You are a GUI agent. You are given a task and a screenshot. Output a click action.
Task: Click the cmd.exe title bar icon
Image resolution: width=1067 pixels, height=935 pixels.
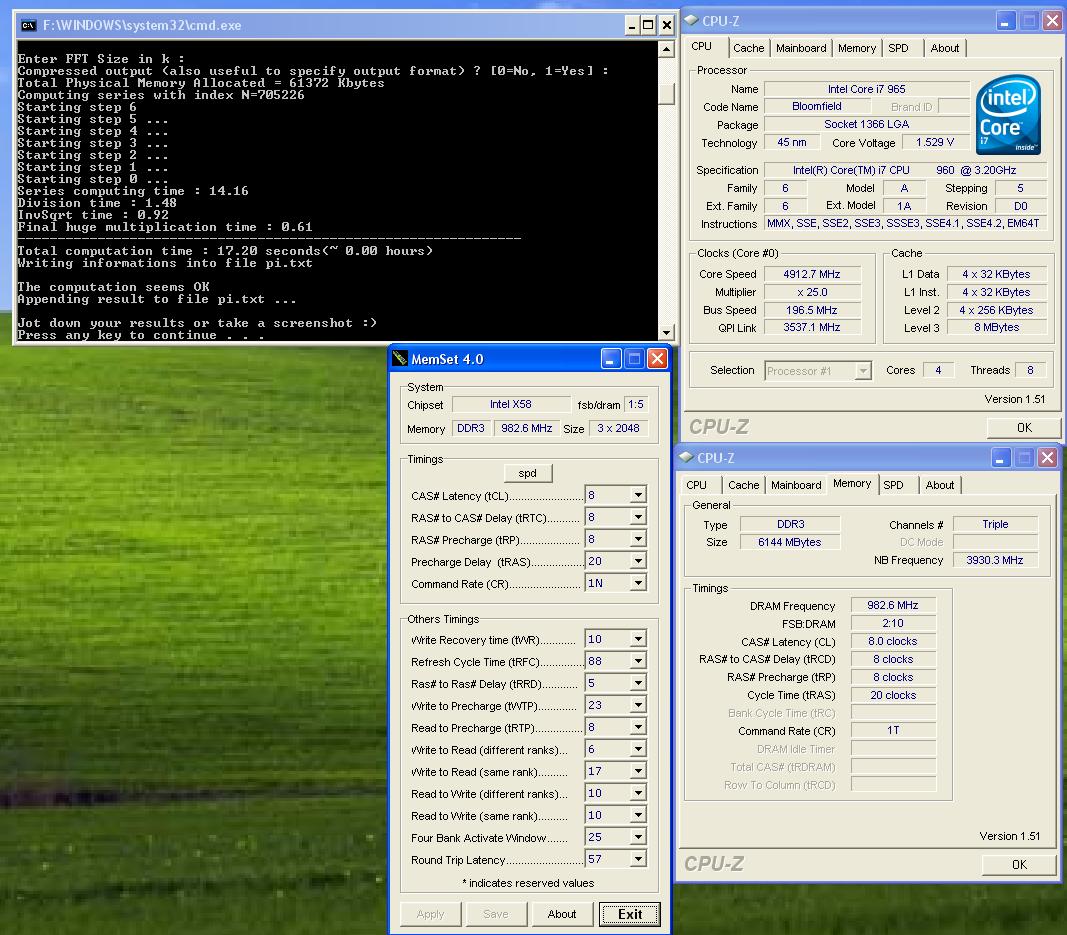[x=28, y=25]
